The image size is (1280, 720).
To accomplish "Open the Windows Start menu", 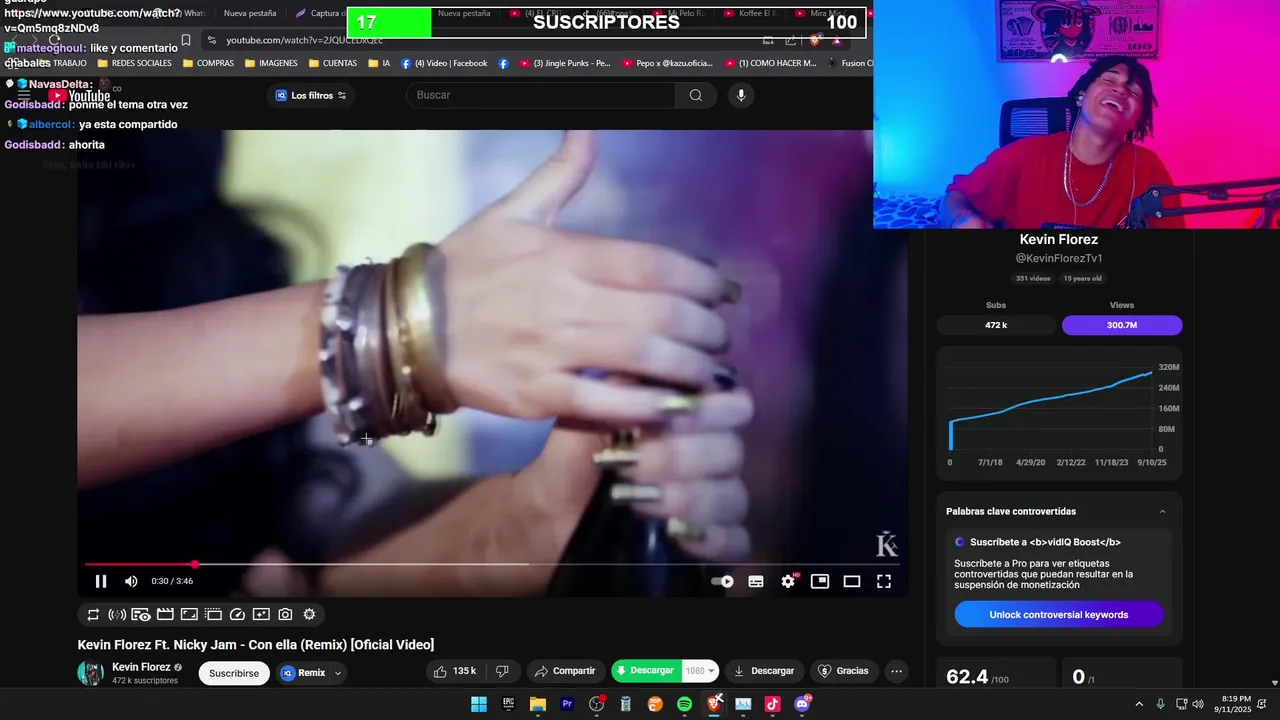I will 479,704.
